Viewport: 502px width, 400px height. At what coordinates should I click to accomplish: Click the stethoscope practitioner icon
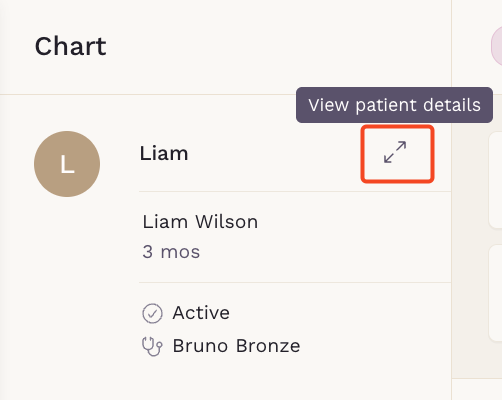[152, 346]
